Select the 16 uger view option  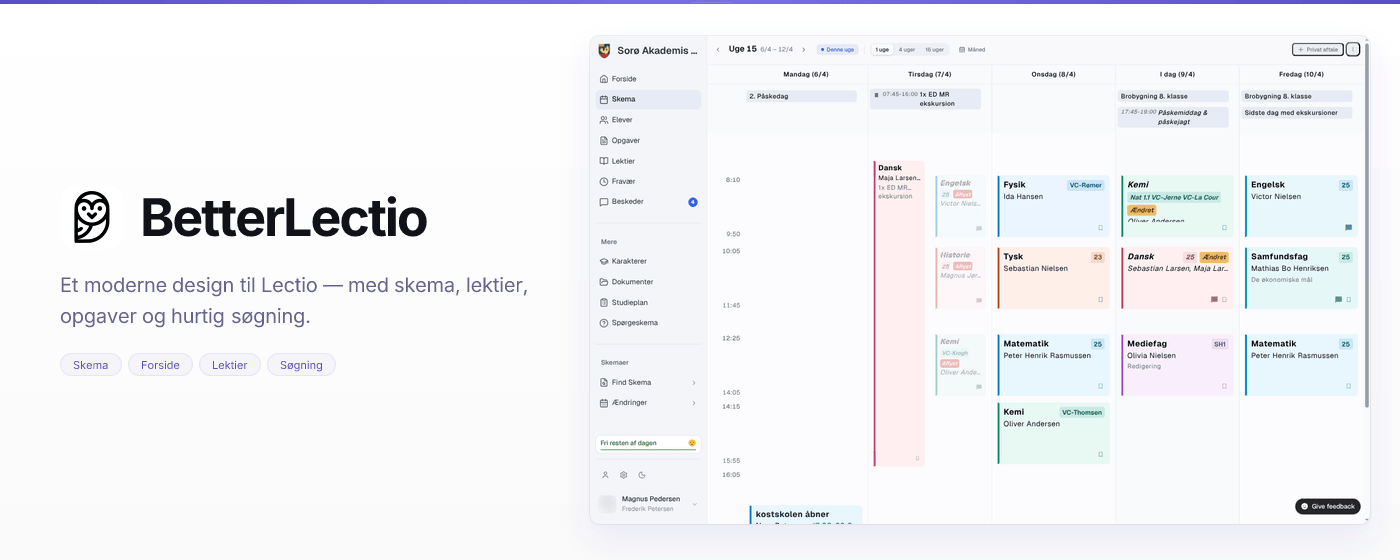pos(934,49)
